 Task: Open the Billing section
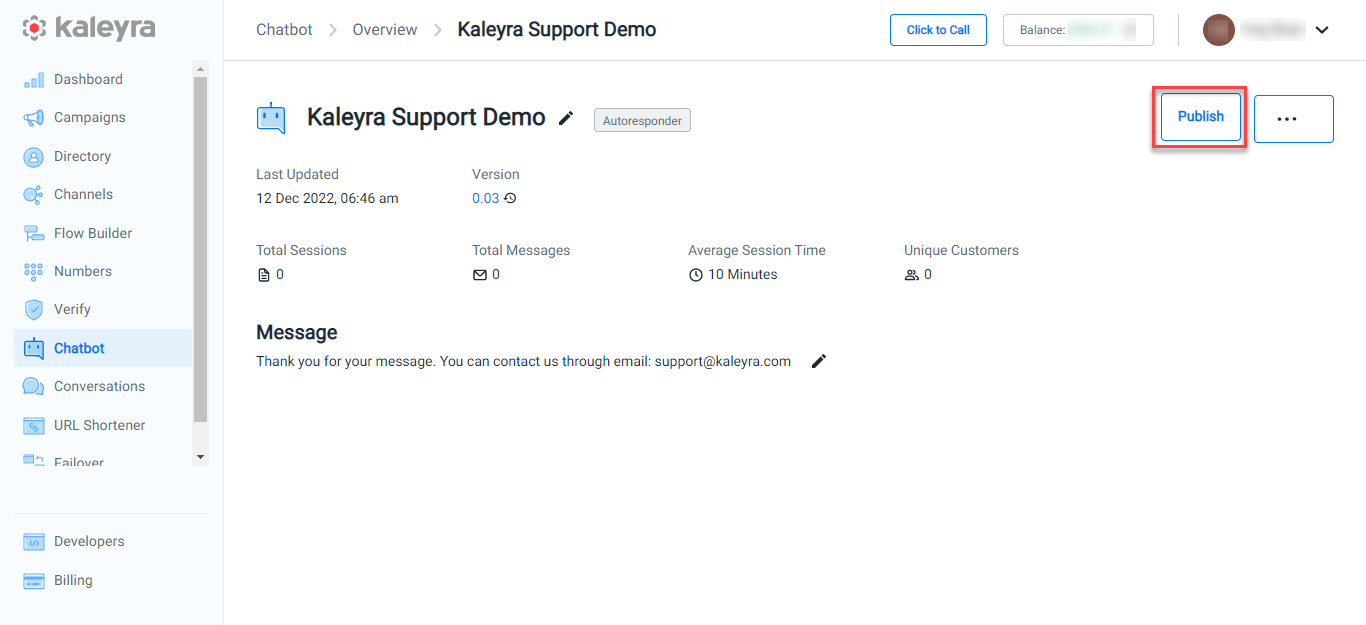coord(73,581)
